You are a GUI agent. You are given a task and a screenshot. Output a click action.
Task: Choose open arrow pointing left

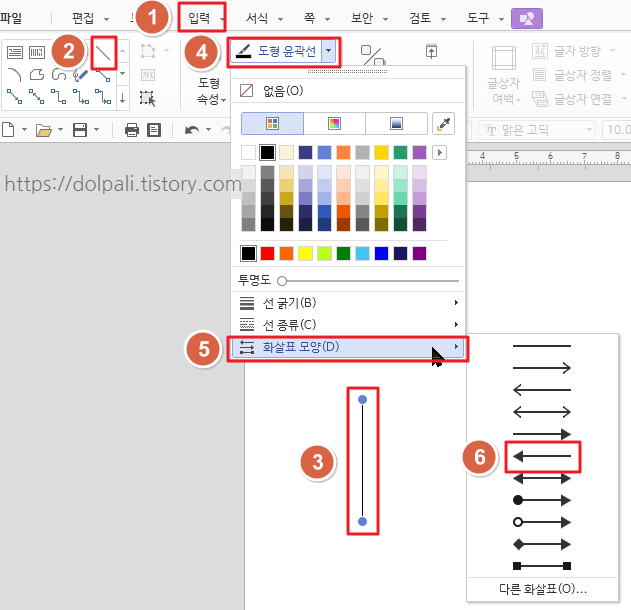click(x=542, y=389)
